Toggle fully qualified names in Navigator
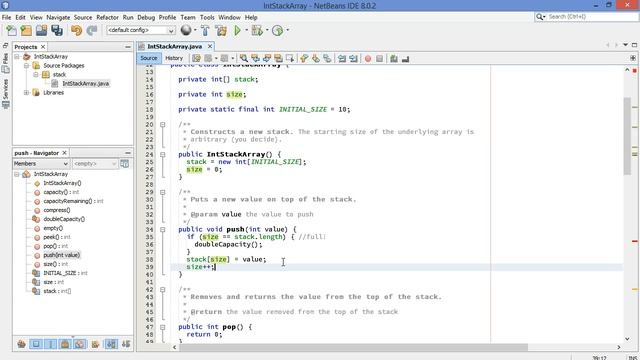640x360 pixels. click(95, 344)
